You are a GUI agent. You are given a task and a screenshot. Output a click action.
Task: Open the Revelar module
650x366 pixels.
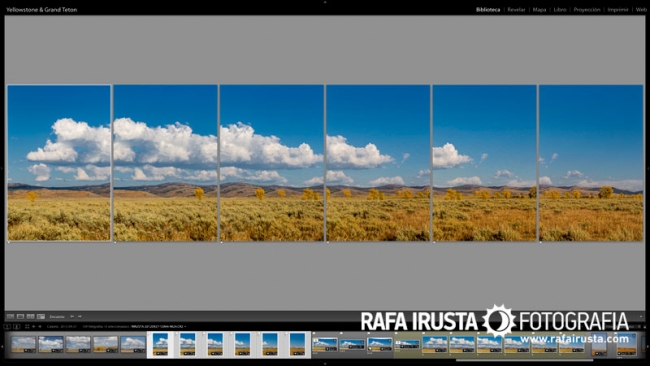click(x=516, y=10)
